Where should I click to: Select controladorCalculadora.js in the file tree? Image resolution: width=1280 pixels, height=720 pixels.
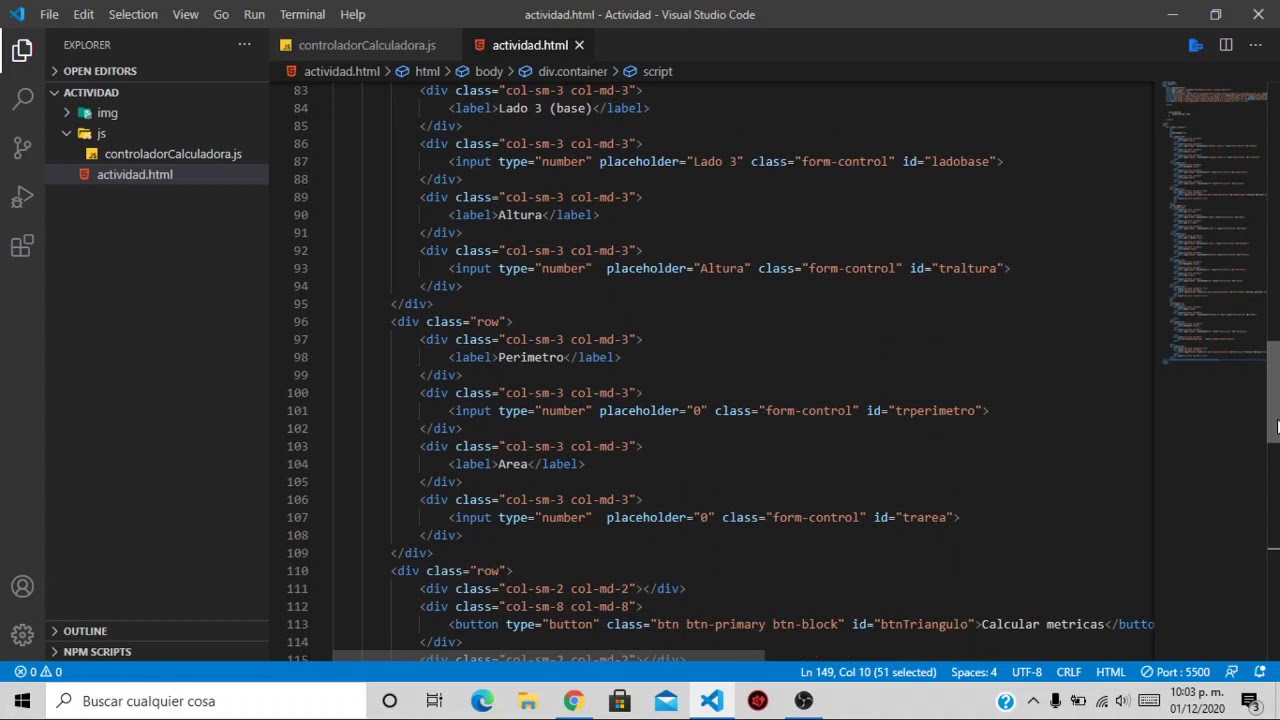coord(173,154)
